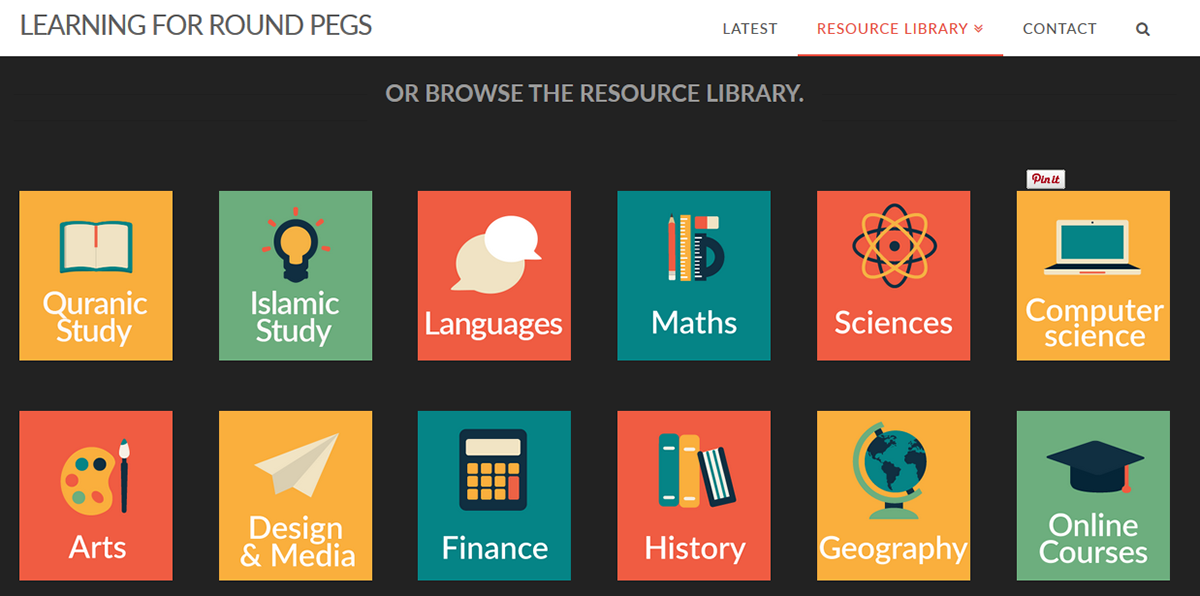
Task: Open the lightbulb Islamic Study icon
Action: coord(294,245)
